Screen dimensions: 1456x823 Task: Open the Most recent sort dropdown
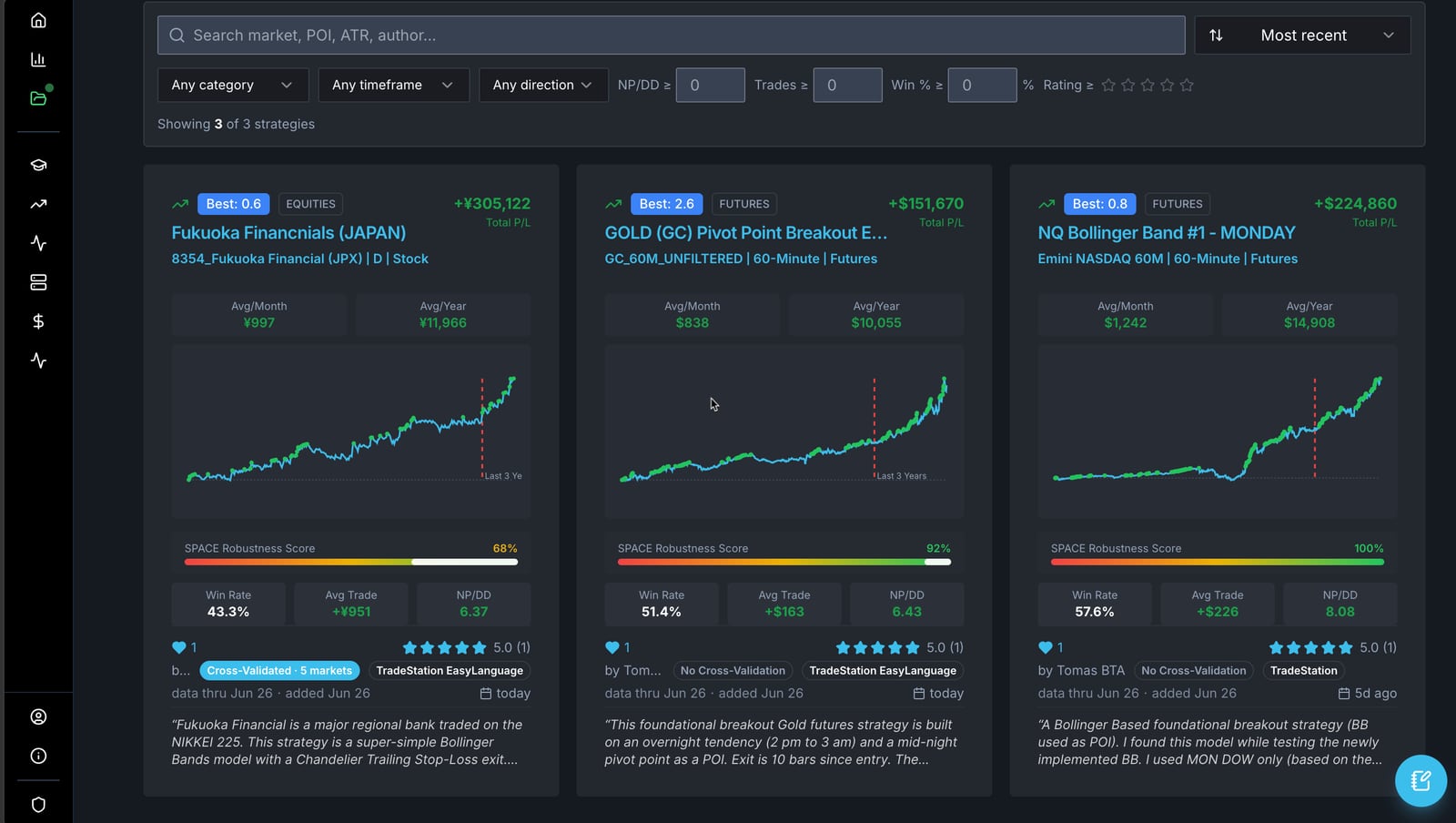click(1302, 36)
